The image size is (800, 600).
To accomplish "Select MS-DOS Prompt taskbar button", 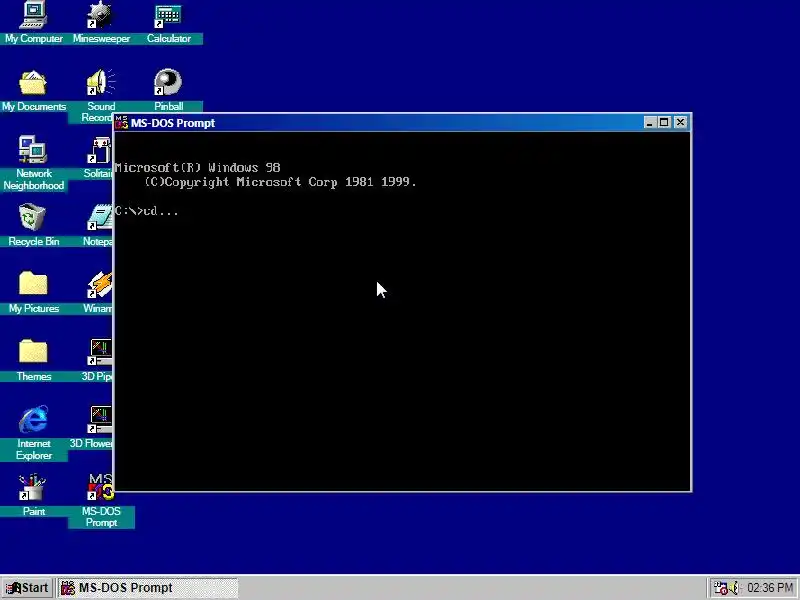I will click(x=147, y=588).
